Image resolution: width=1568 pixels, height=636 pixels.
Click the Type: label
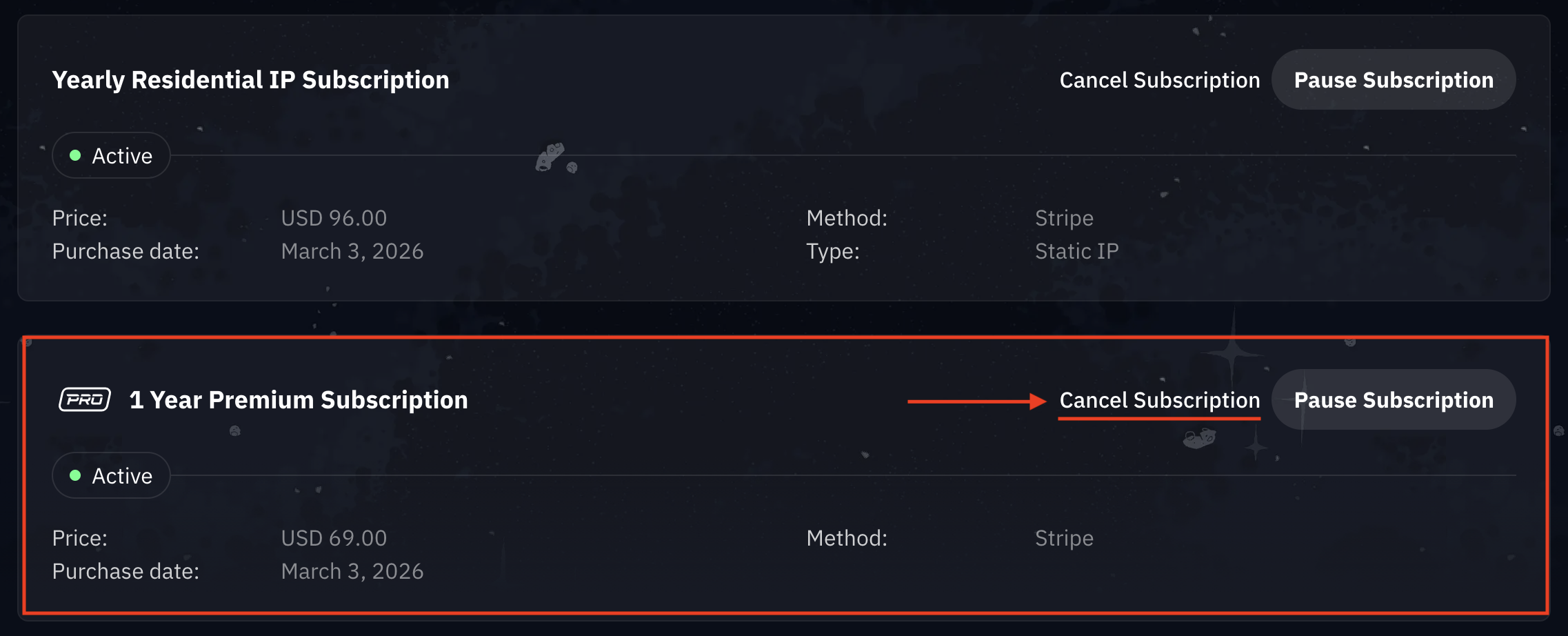click(x=833, y=251)
